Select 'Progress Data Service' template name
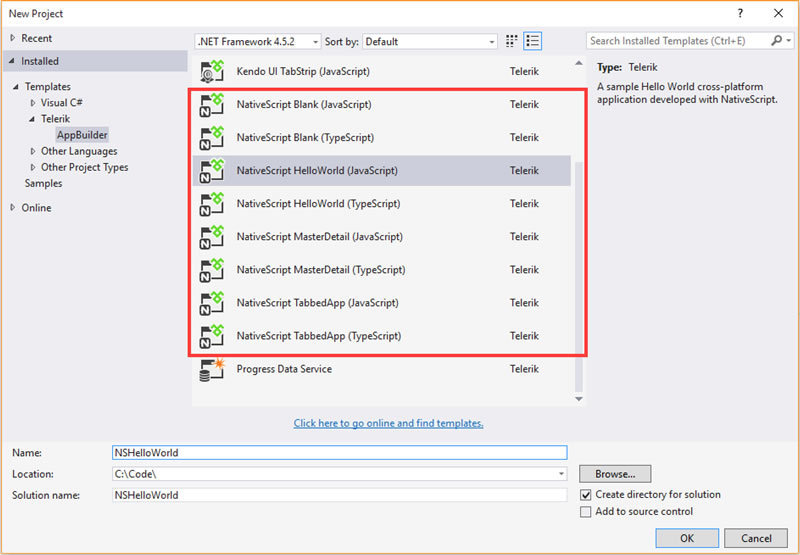800x555 pixels. (x=284, y=369)
